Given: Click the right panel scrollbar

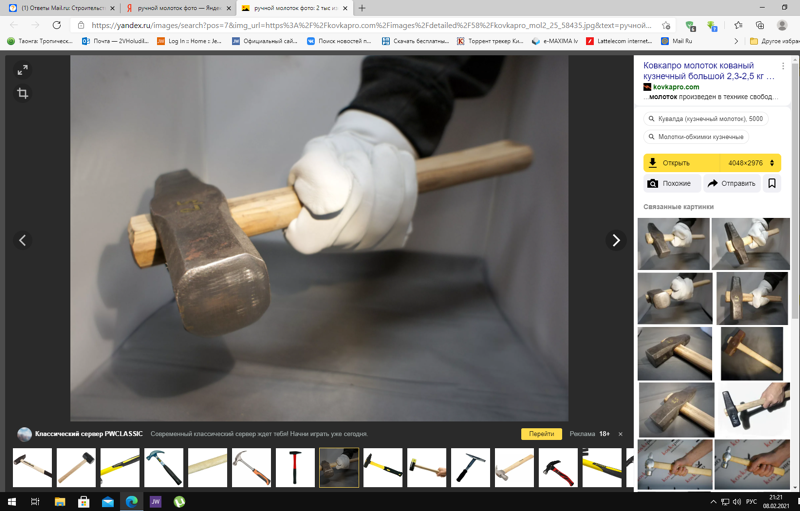Looking at the screenshot, I should (795, 191).
